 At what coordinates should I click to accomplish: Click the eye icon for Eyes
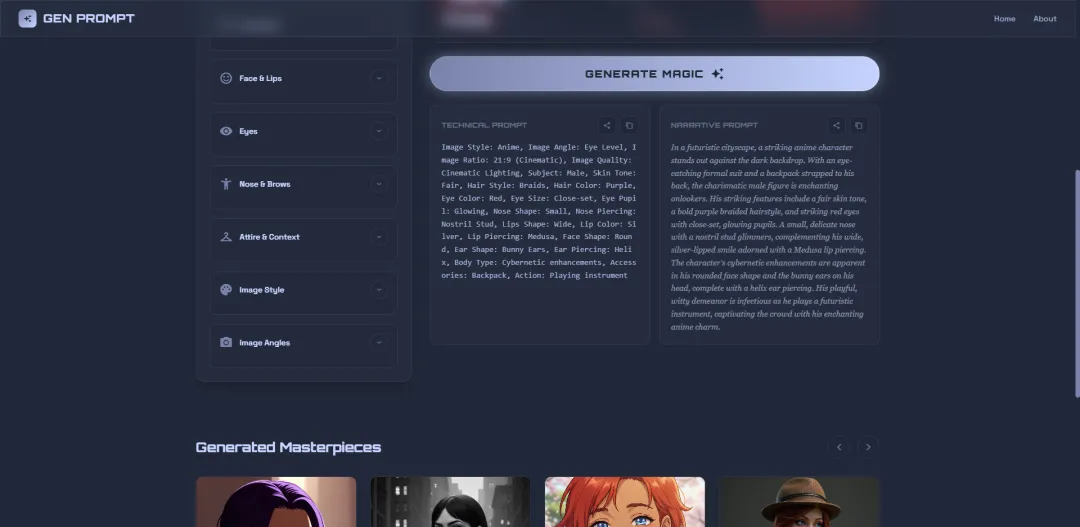click(226, 131)
